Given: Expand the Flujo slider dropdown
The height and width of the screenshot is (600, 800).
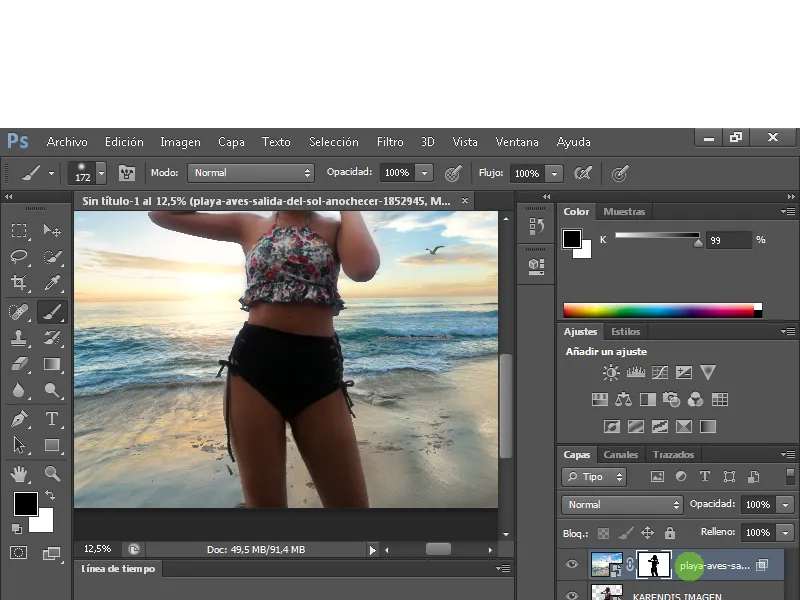Looking at the screenshot, I should pos(555,173).
